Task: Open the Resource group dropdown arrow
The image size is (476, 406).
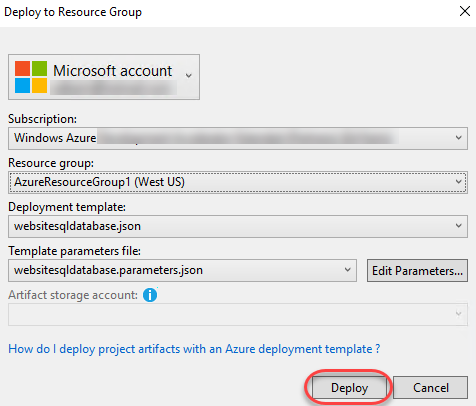Action: click(x=459, y=182)
